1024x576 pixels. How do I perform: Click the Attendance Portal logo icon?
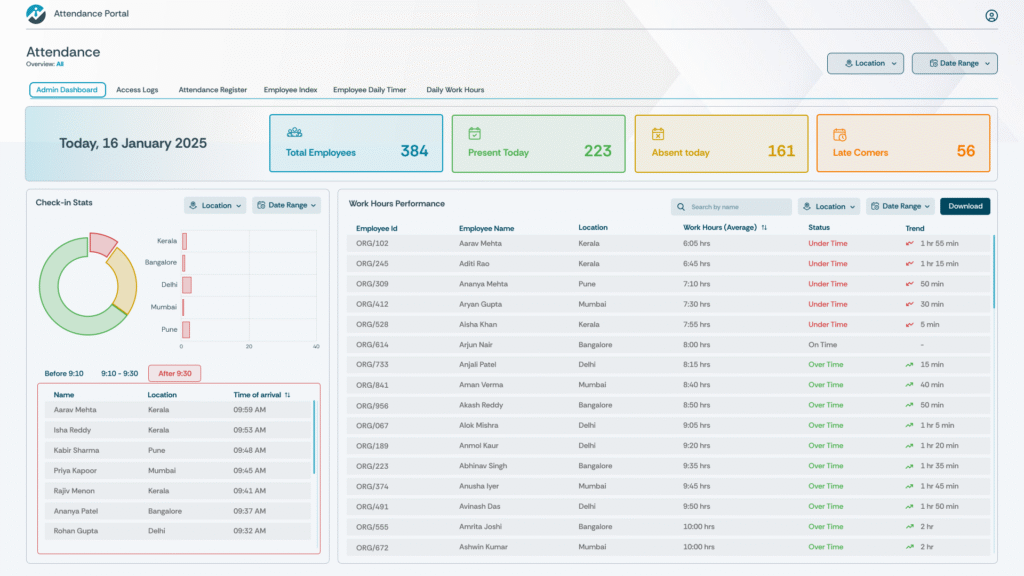(36, 14)
